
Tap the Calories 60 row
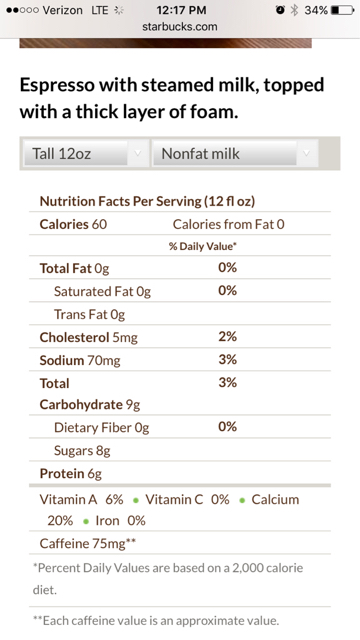[180, 224]
